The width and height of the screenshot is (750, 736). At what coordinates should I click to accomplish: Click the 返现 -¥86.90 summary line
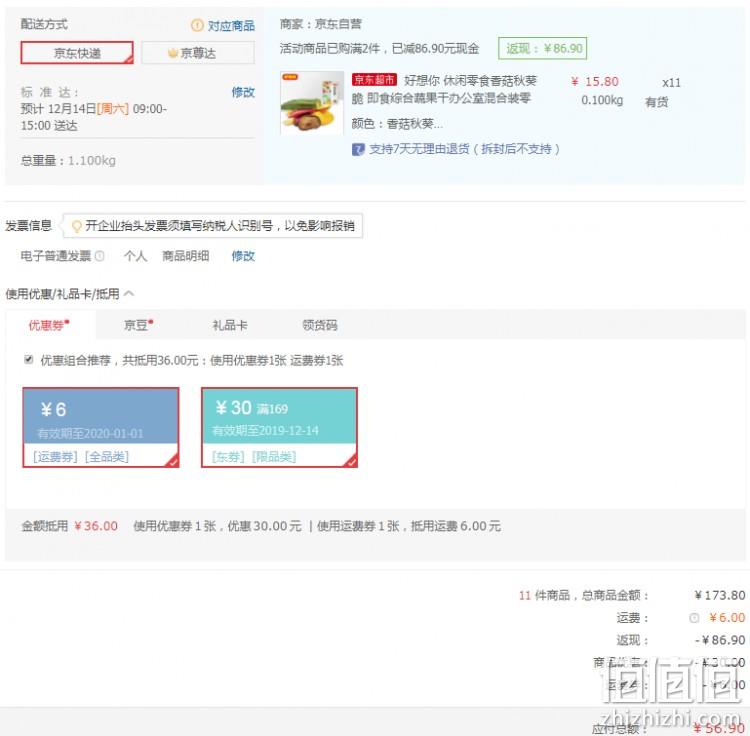tap(681, 640)
